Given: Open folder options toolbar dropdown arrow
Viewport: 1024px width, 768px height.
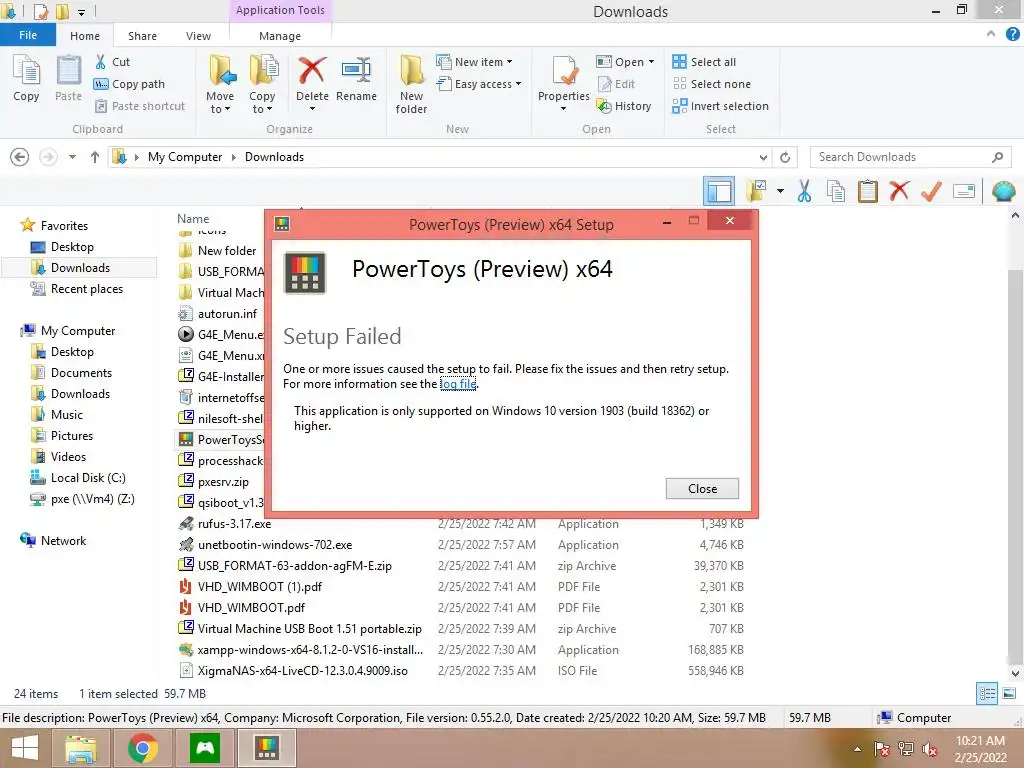Looking at the screenshot, I should pos(780,191).
